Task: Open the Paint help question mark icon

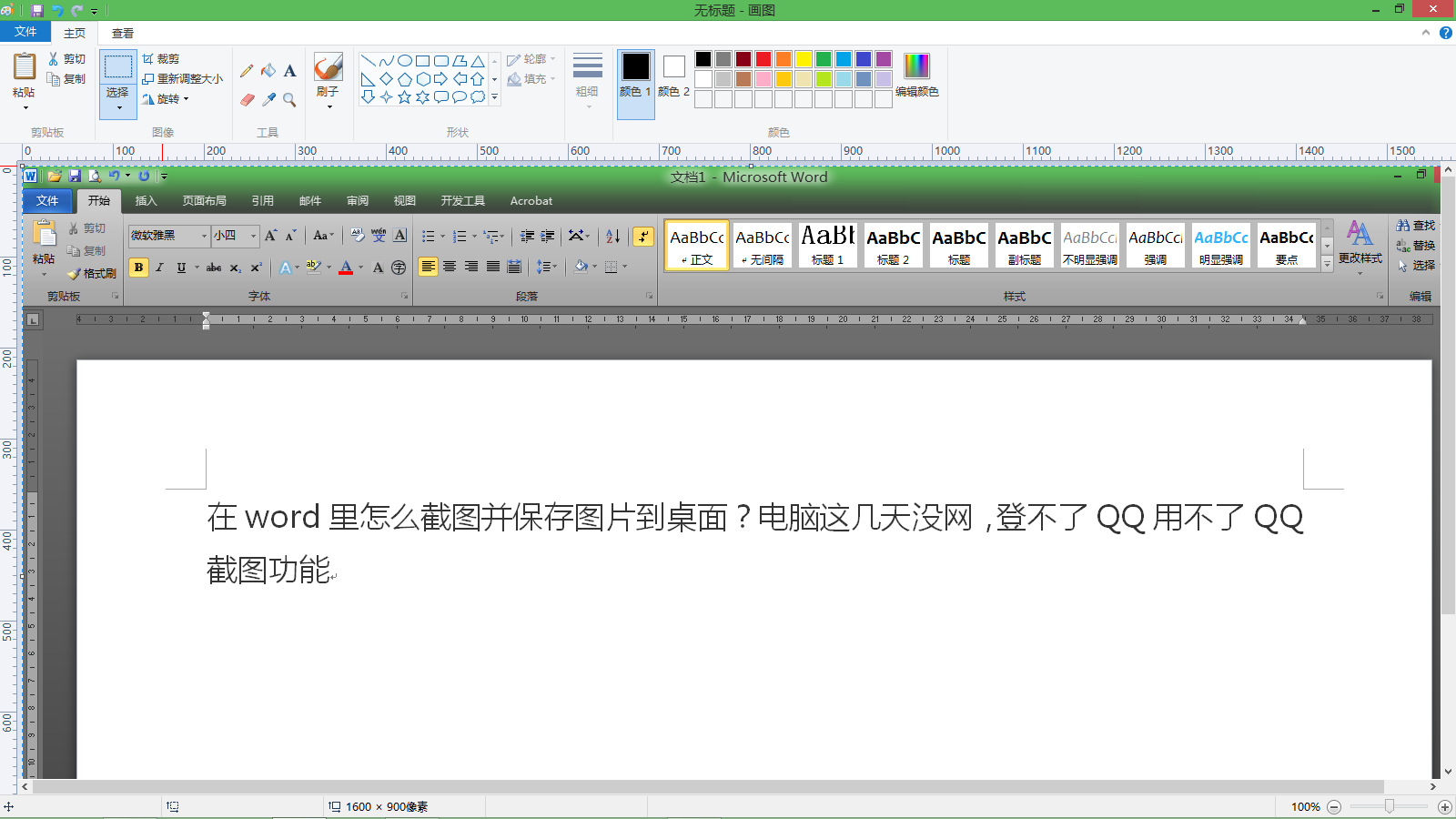Action: coord(1445,33)
